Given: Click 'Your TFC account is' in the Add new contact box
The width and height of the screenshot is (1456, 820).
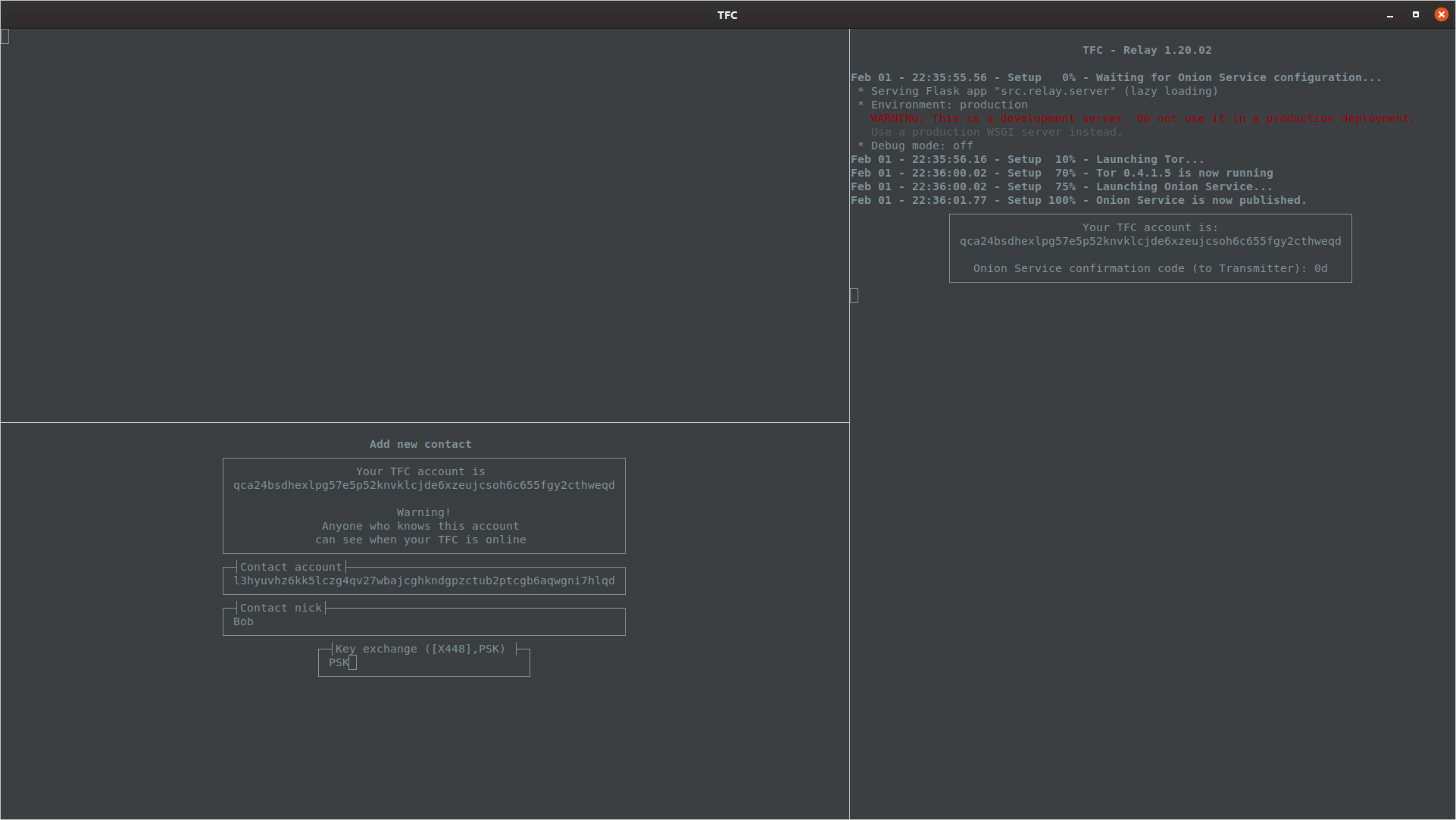Looking at the screenshot, I should (420, 471).
